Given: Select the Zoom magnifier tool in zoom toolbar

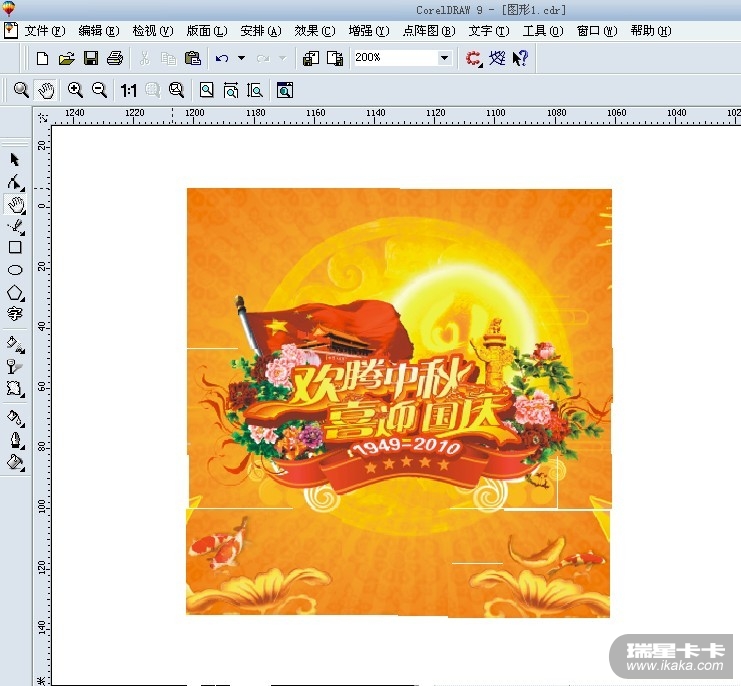Looking at the screenshot, I should [x=21, y=90].
